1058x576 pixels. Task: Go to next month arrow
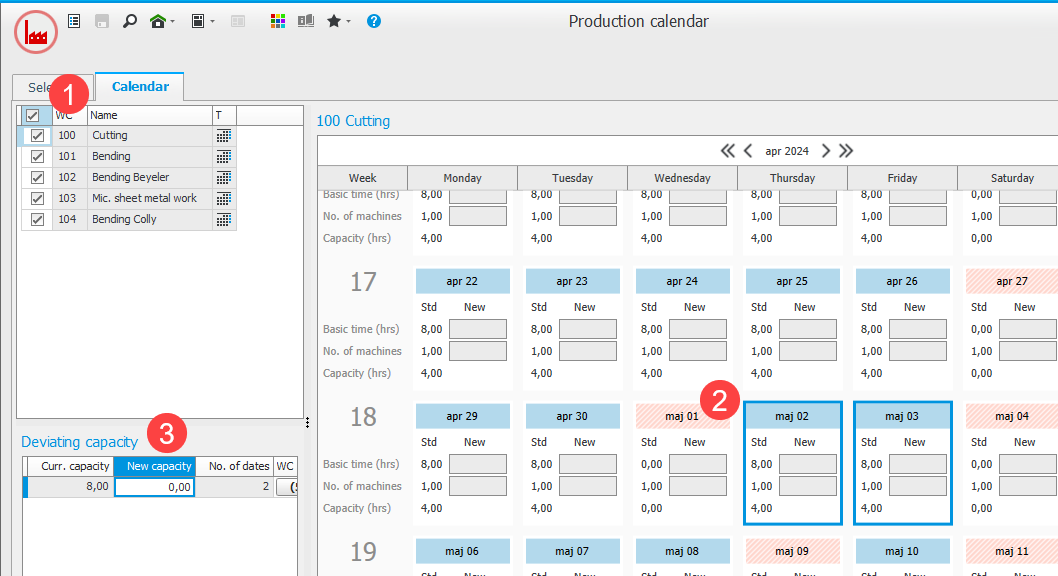click(826, 151)
